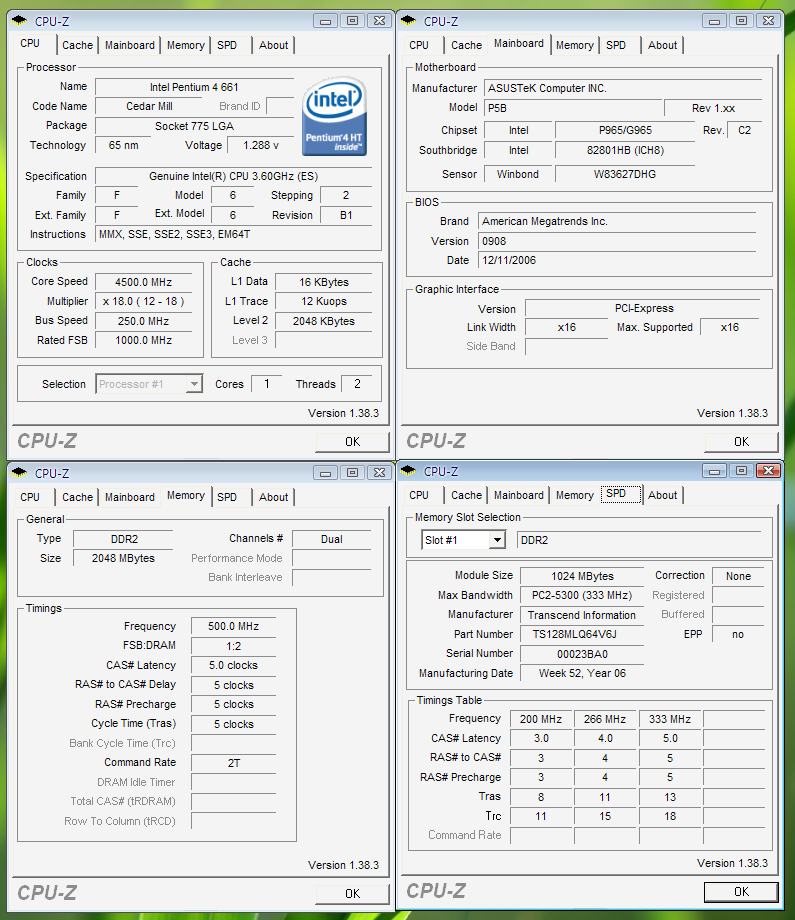795x920 pixels.
Task: Click the CPU-Z title icon in the Timings window
Action: [22, 473]
